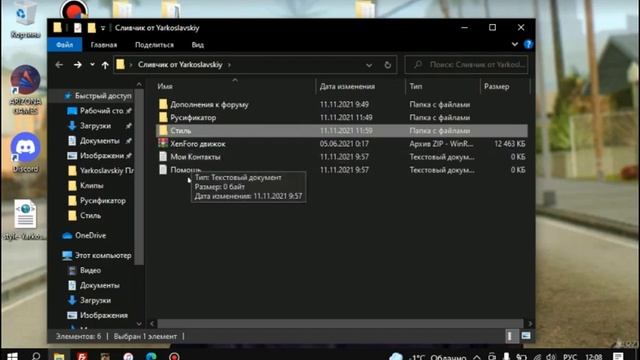Go back with the left arrow button
Viewport: 640px width, 360px height.
[x=59, y=65]
